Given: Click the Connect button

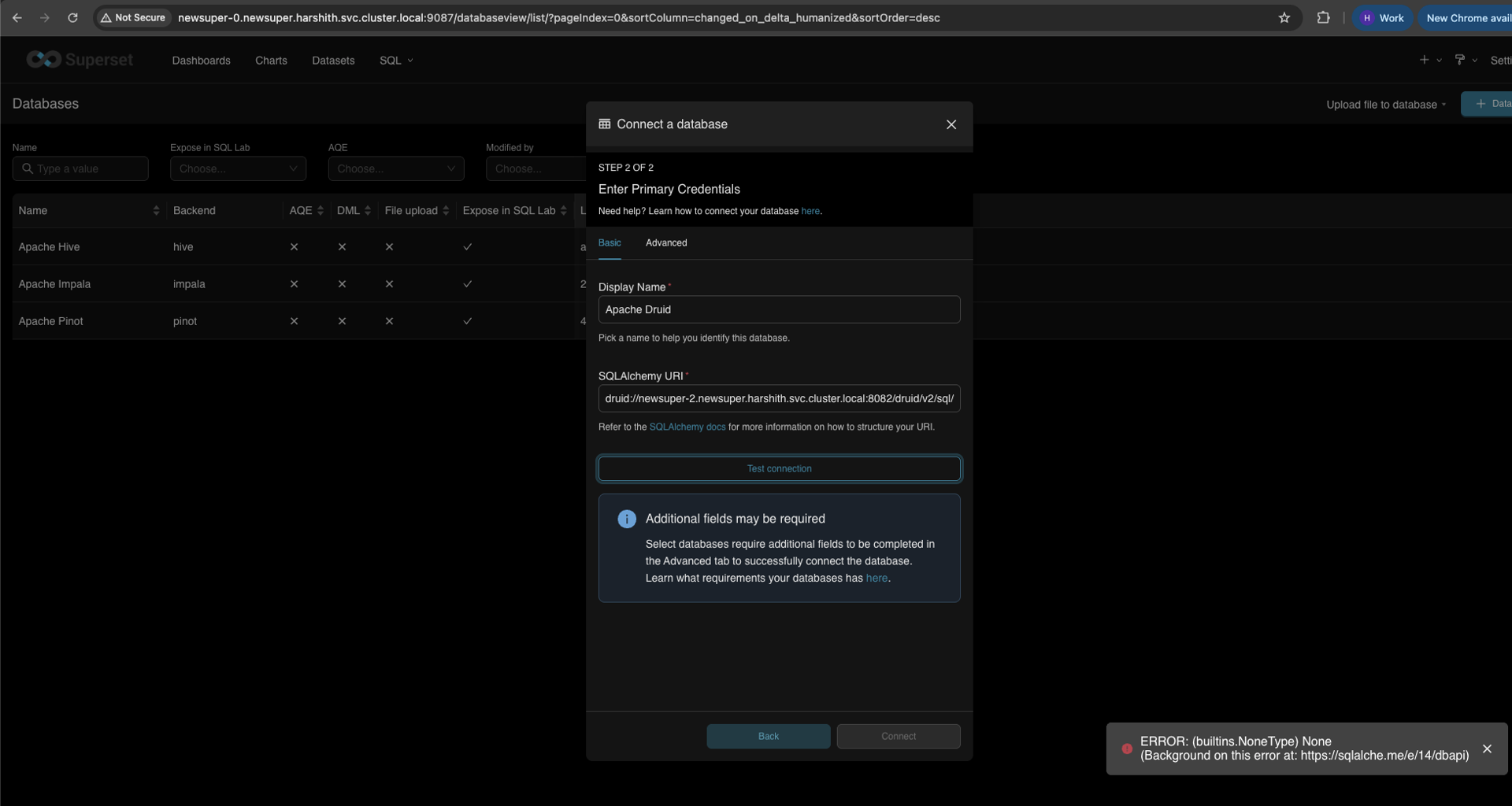Looking at the screenshot, I should [x=899, y=736].
